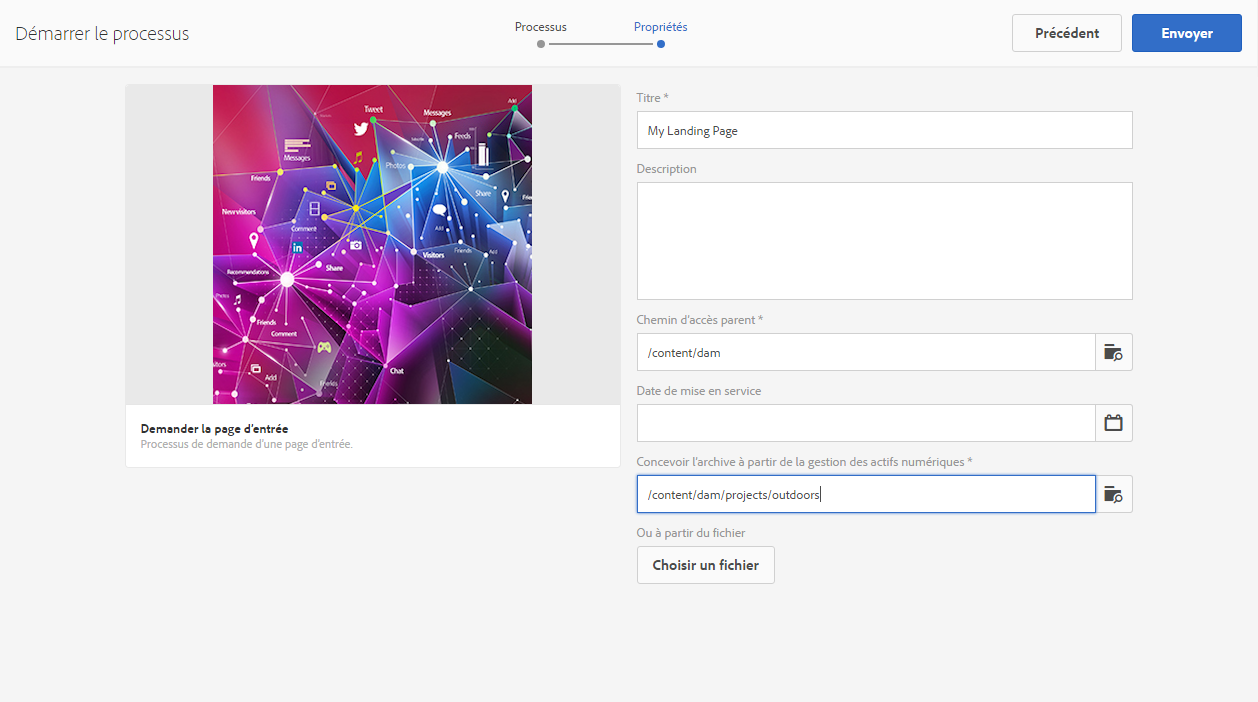The height and width of the screenshot is (702, 1258).
Task: Click the 'Description' label
Action: [x=667, y=169]
